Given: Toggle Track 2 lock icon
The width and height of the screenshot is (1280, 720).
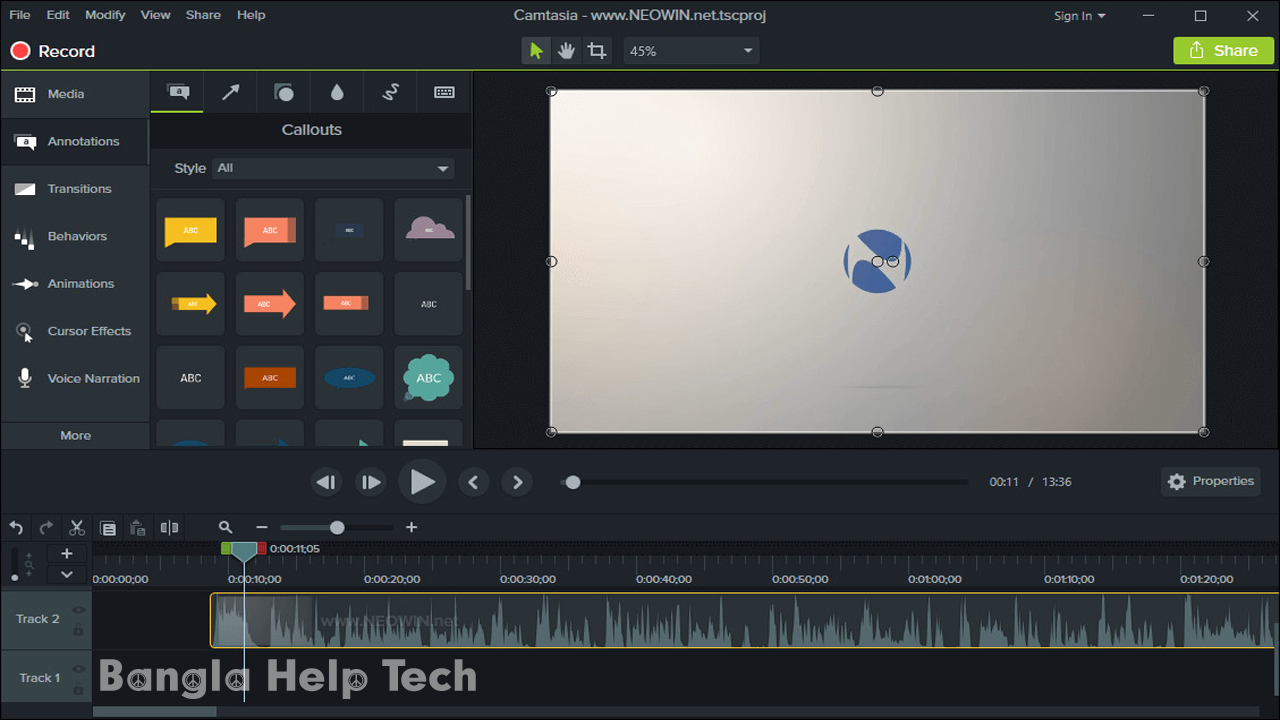Looking at the screenshot, I should pyautogui.click(x=78, y=630).
